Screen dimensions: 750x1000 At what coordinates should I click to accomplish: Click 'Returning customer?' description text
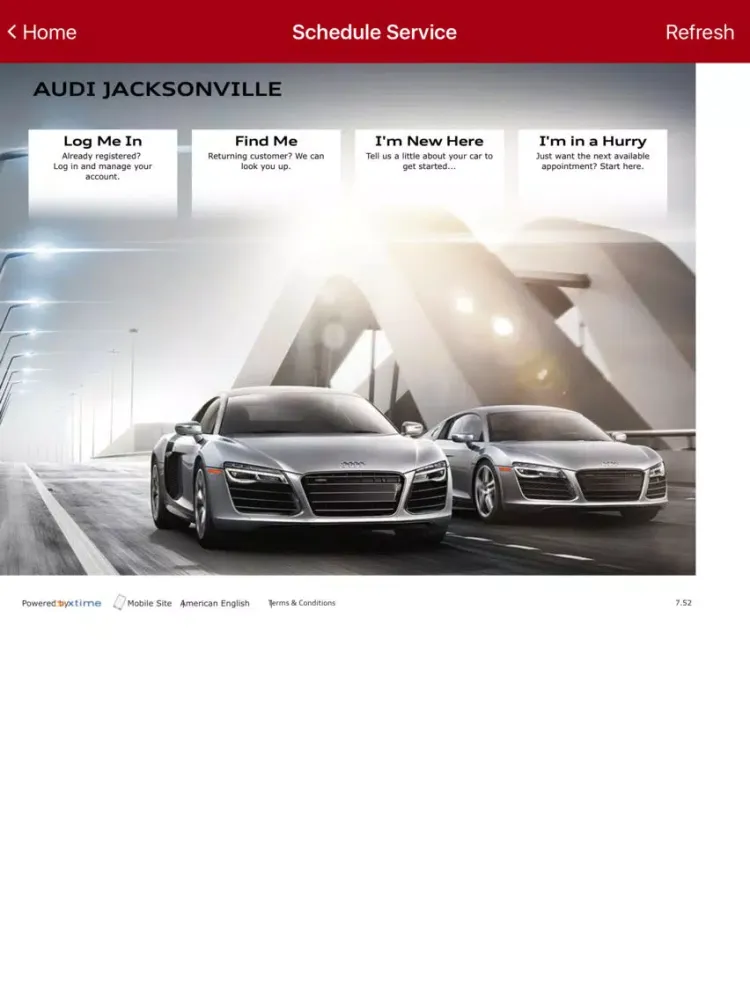click(x=266, y=161)
